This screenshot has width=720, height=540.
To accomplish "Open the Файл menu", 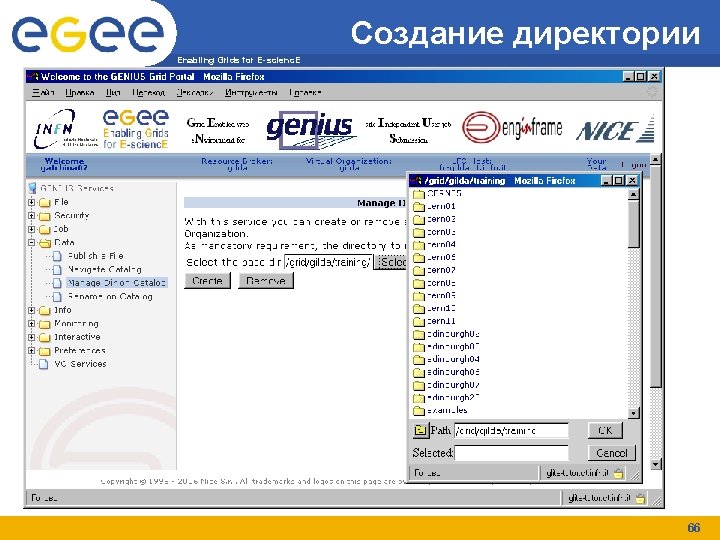I will [x=43, y=93].
